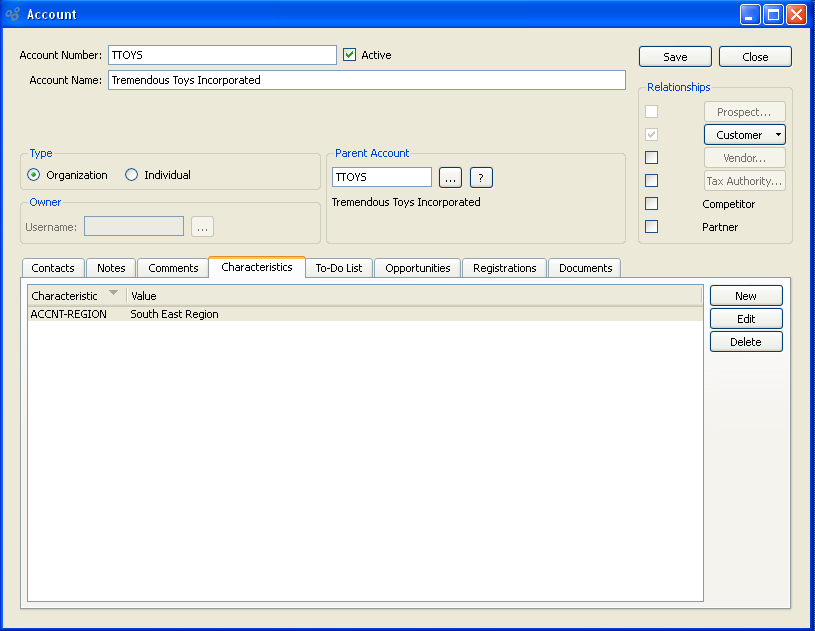Toggle the Active checkbox
This screenshot has height=631, width=815.
(x=349, y=55)
